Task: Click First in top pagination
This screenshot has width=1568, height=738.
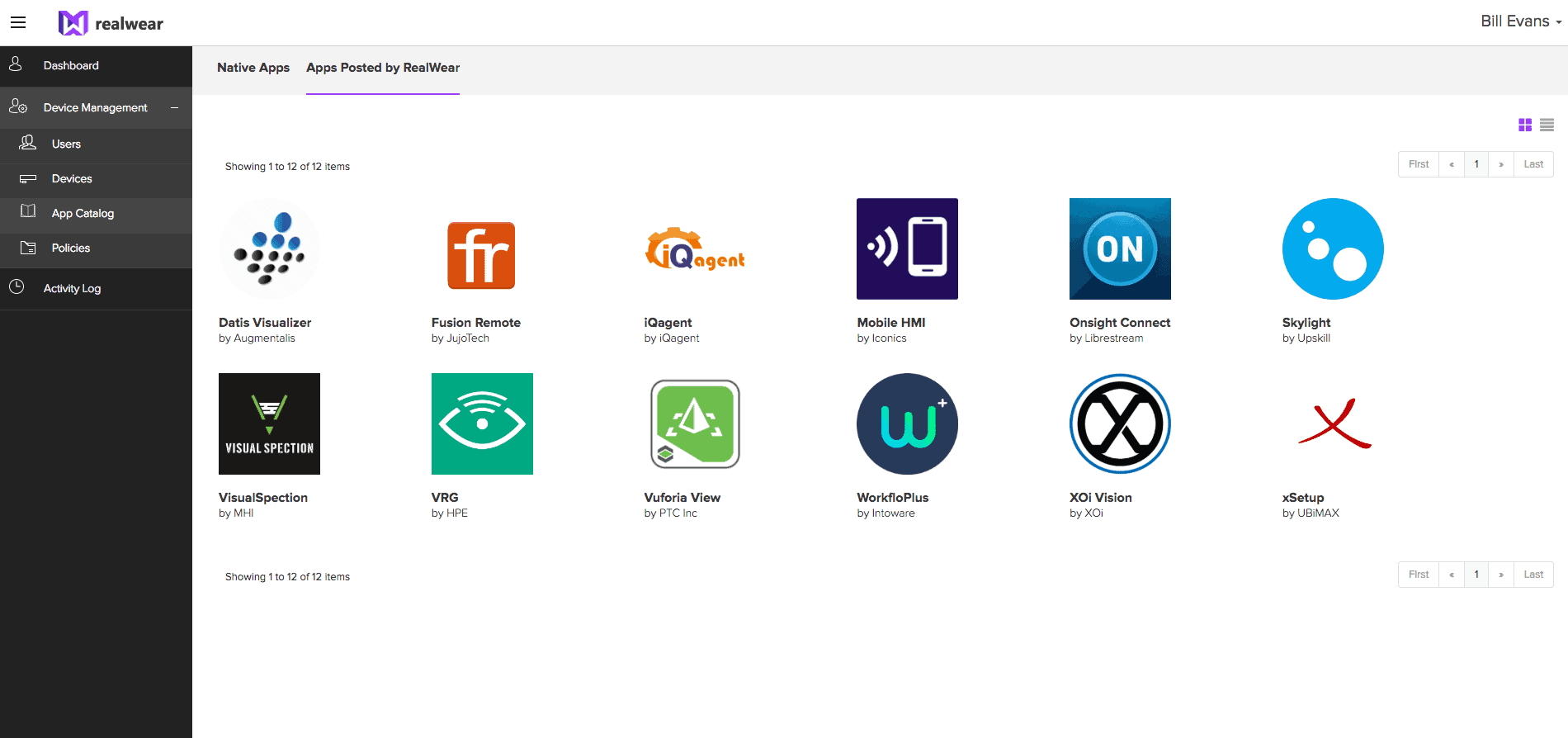Action: coord(1419,164)
